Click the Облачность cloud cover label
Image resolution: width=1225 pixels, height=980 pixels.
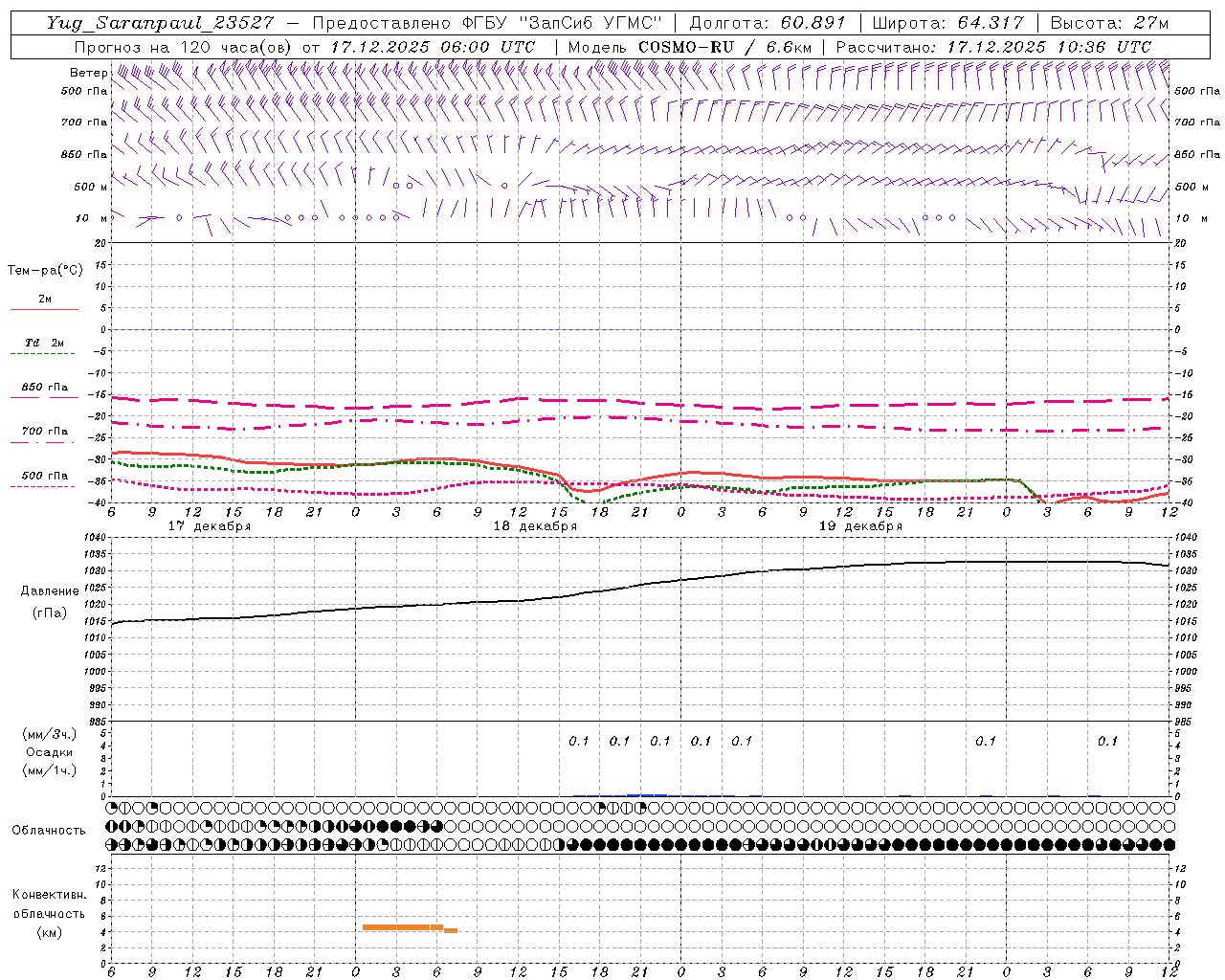click(49, 830)
